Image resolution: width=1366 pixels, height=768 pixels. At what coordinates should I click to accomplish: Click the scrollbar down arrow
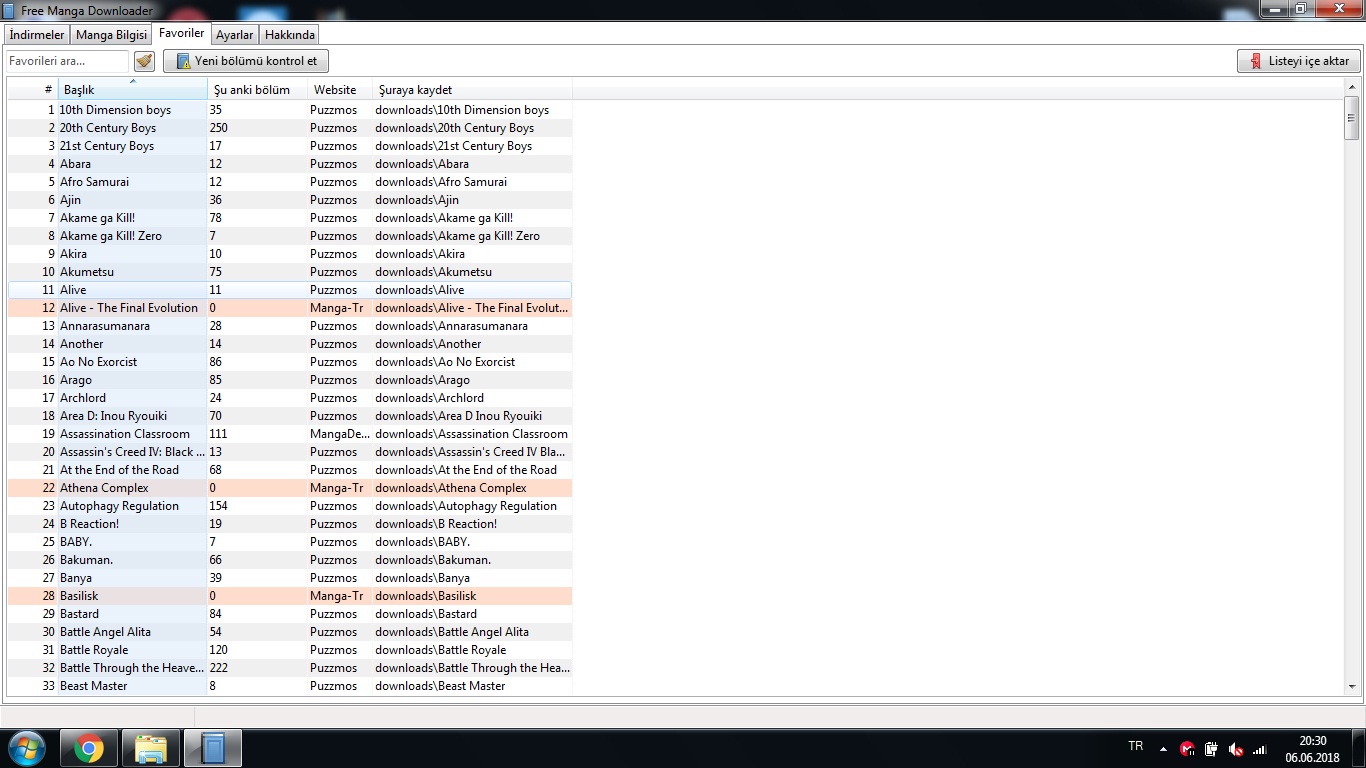tap(1352, 686)
